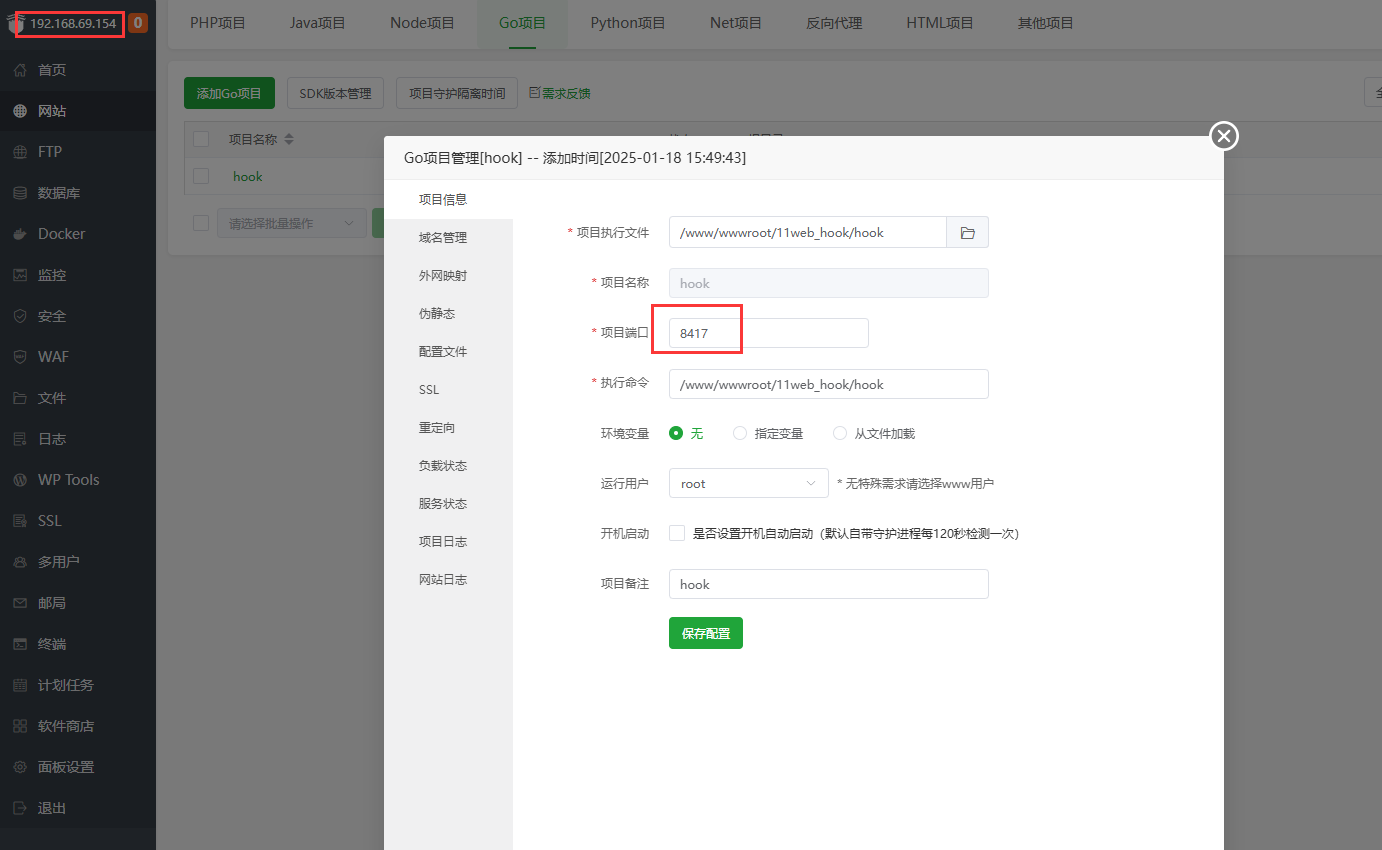Click the Database (数据库) sidebar icon
Viewport: 1382px width, 850px height.
[20, 193]
